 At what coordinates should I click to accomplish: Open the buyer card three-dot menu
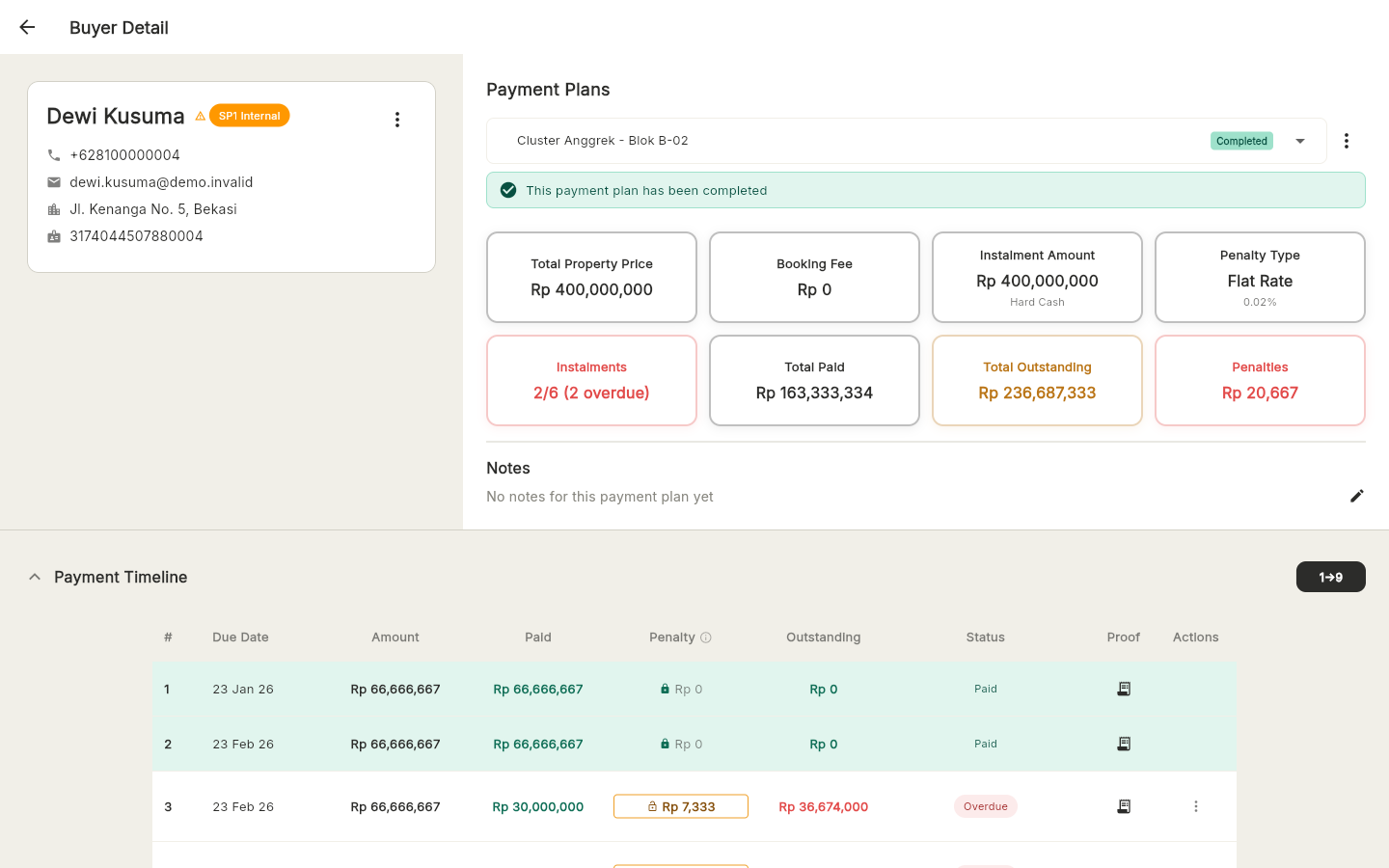click(x=397, y=119)
